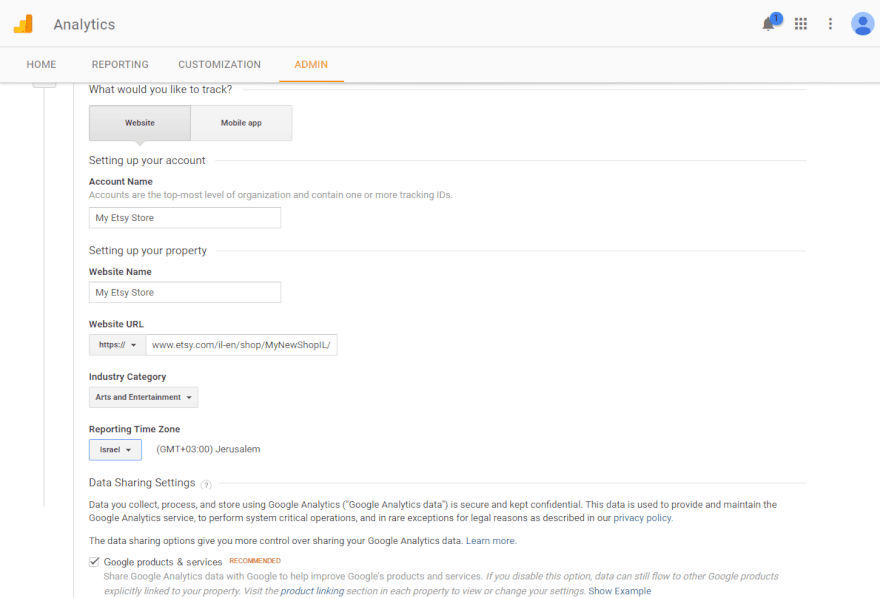Click the product linking link
This screenshot has width=880, height=598.
312,591
